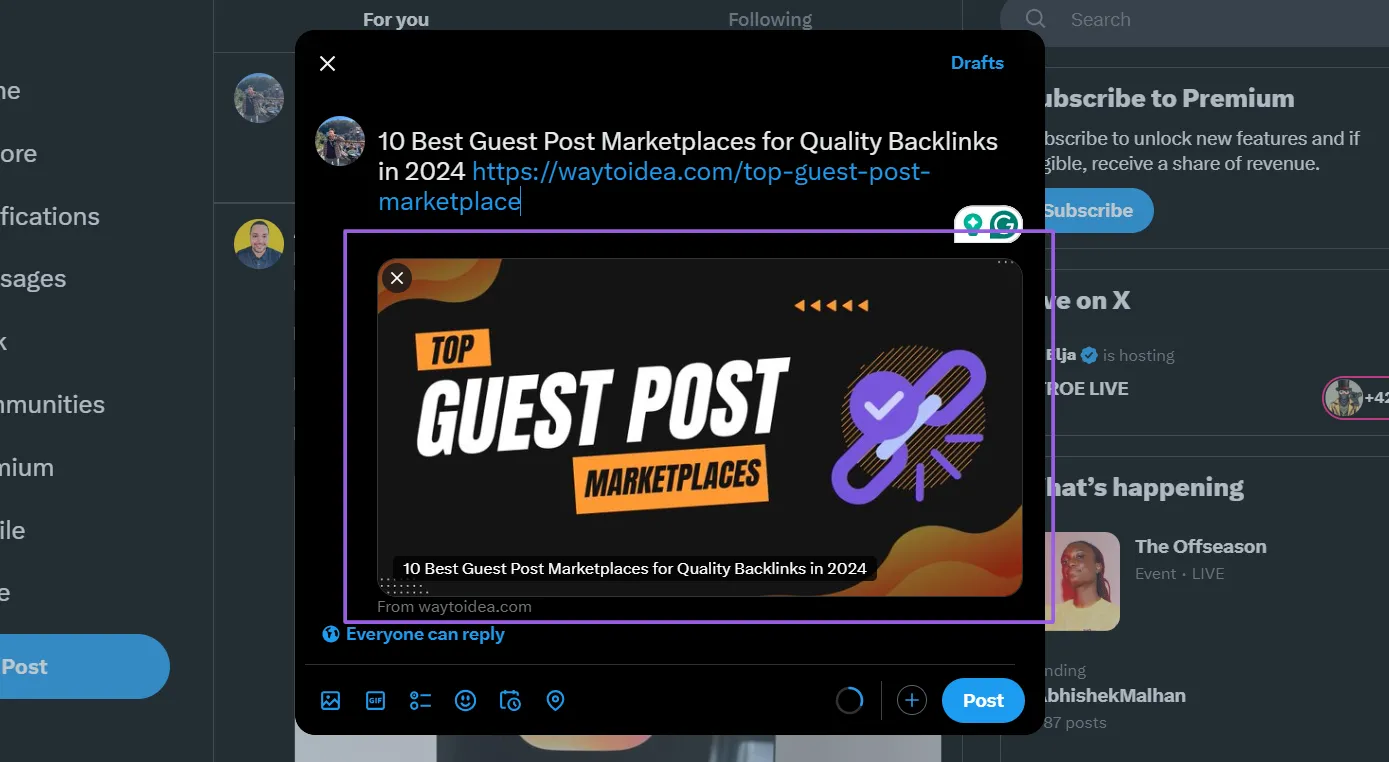Open Everyone can reply settings
The image size is (1389, 762).
(x=414, y=634)
